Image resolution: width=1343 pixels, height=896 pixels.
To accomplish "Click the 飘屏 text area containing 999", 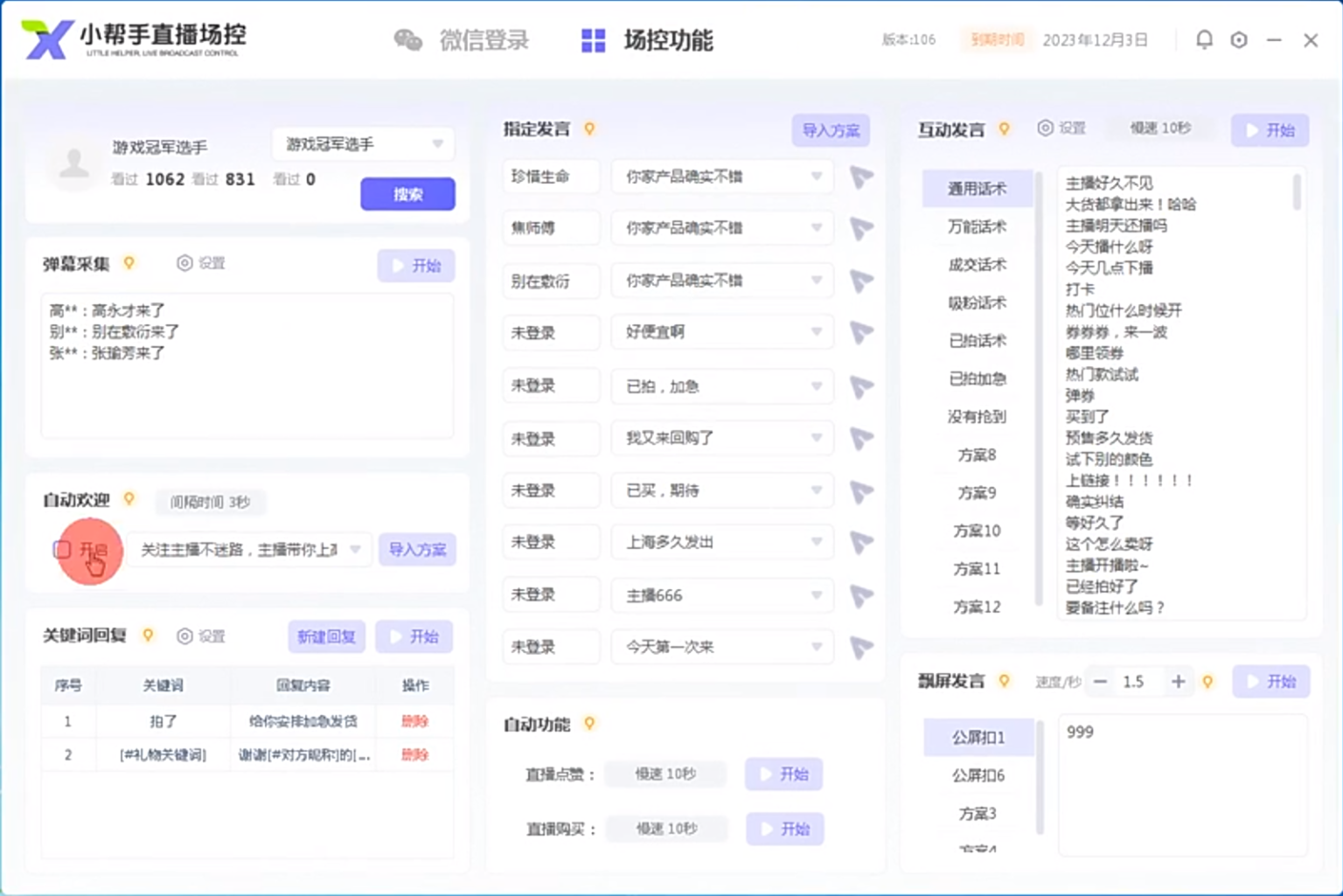I will click(1183, 785).
